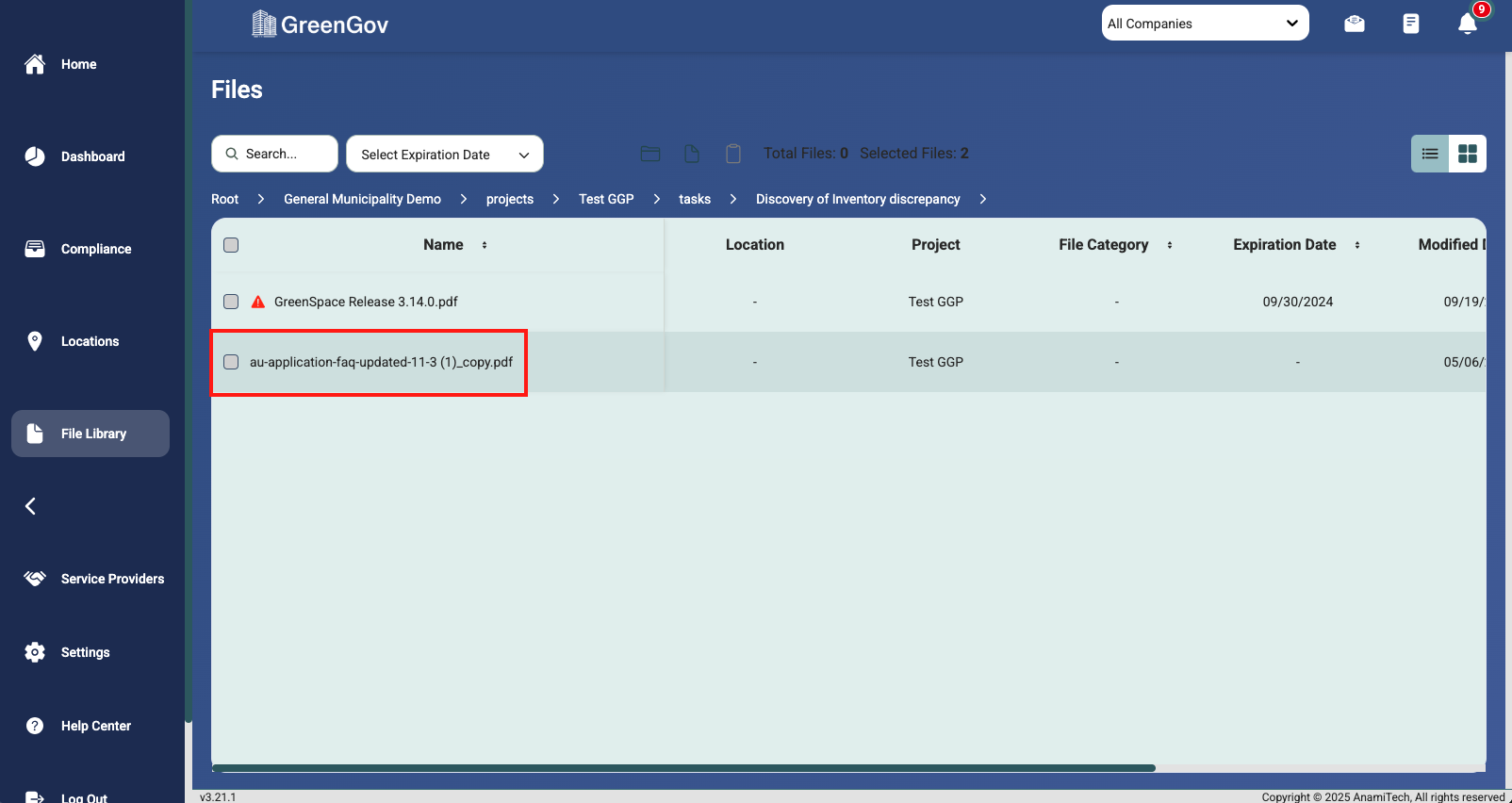Switch to list view

pos(1430,154)
